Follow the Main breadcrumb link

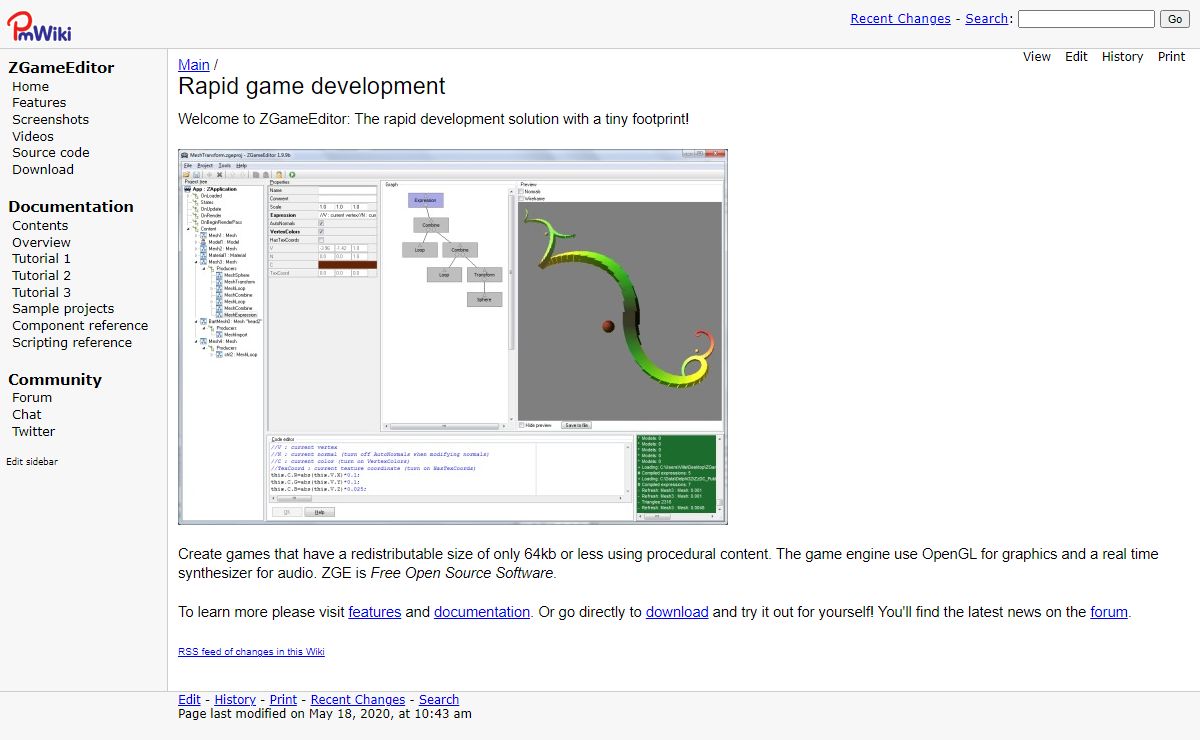(194, 65)
